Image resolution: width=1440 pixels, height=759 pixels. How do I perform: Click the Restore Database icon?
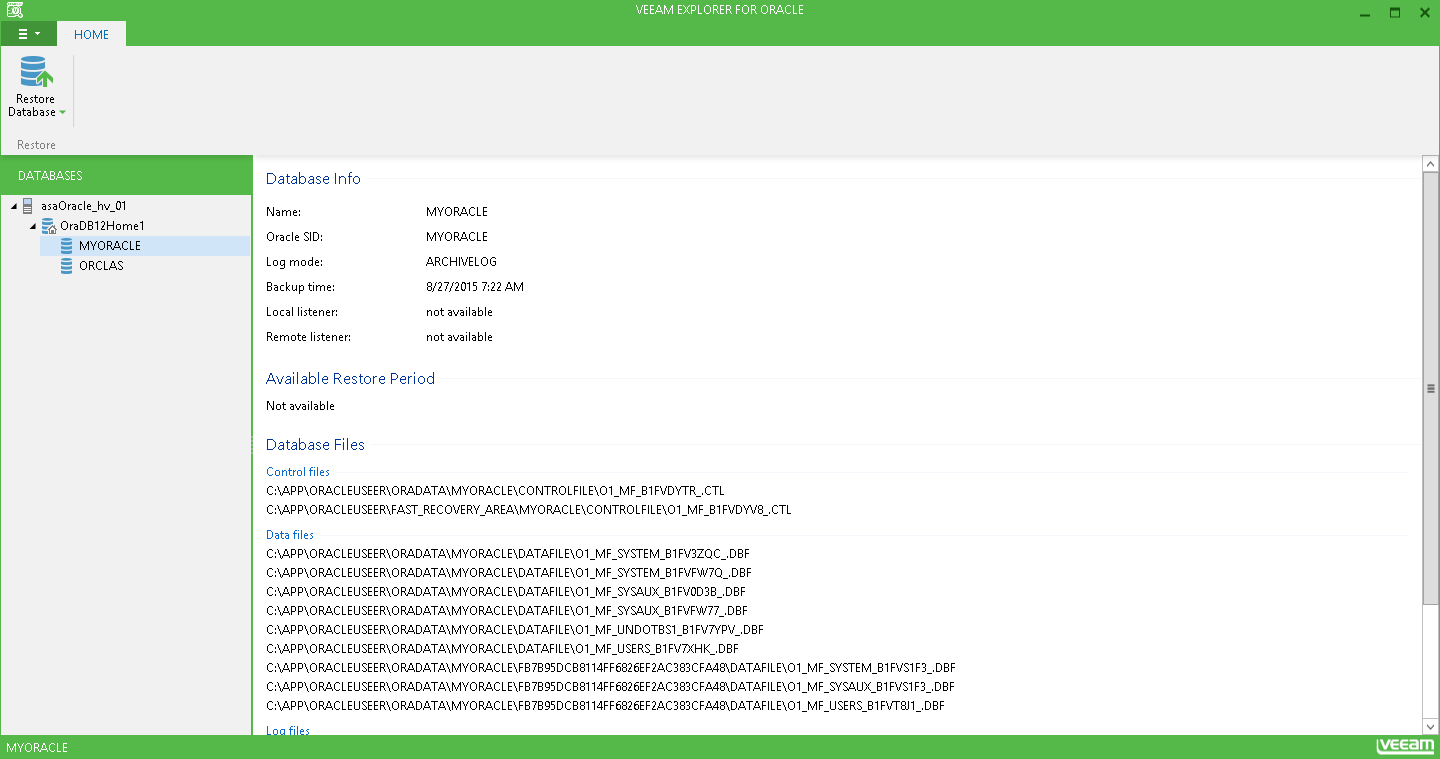tap(36, 72)
